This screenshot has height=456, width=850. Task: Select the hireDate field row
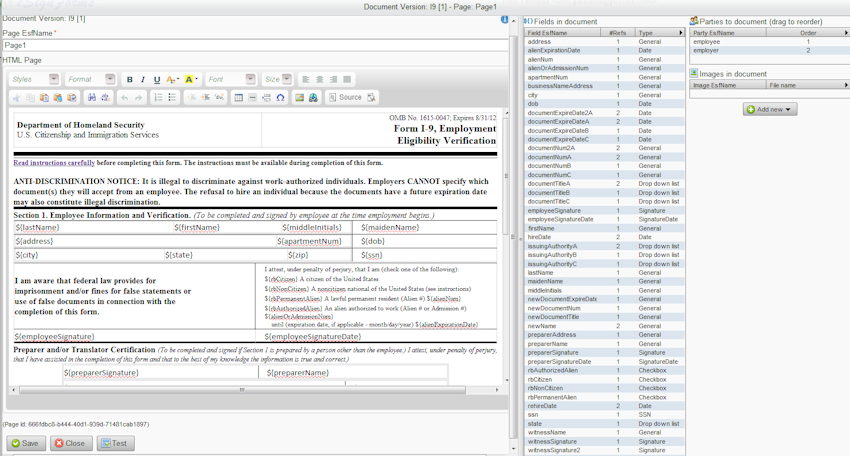(x=604, y=237)
